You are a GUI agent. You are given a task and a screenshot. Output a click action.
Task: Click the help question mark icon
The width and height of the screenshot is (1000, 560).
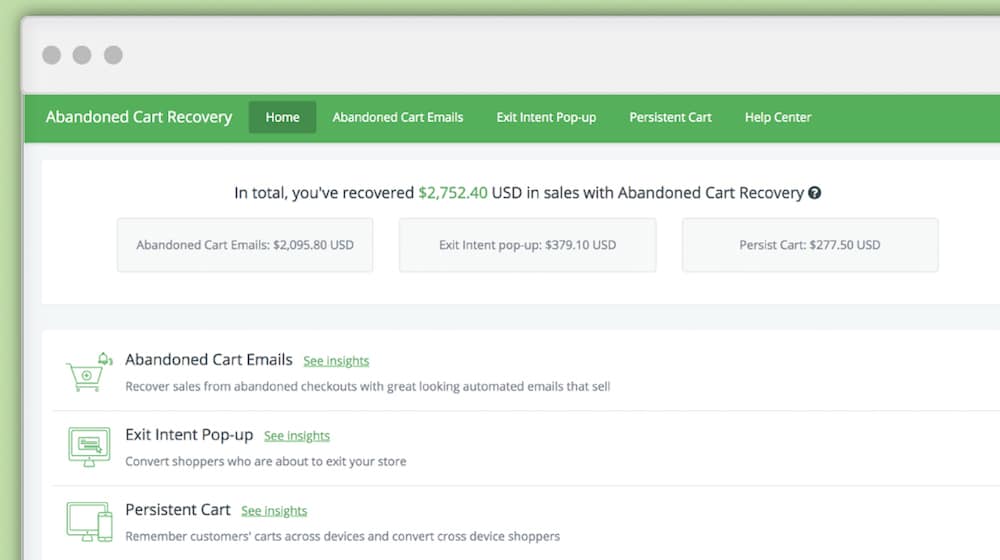tap(814, 193)
